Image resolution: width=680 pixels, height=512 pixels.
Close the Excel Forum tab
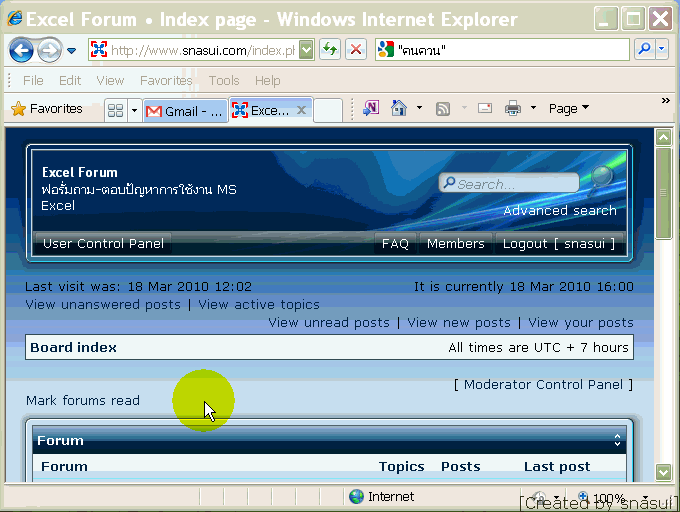[301, 110]
